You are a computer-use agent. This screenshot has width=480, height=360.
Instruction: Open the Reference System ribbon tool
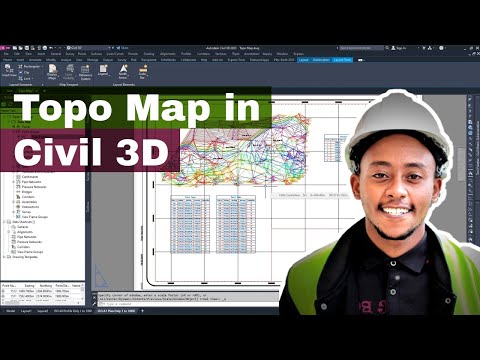pyautogui.click(x=85, y=72)
